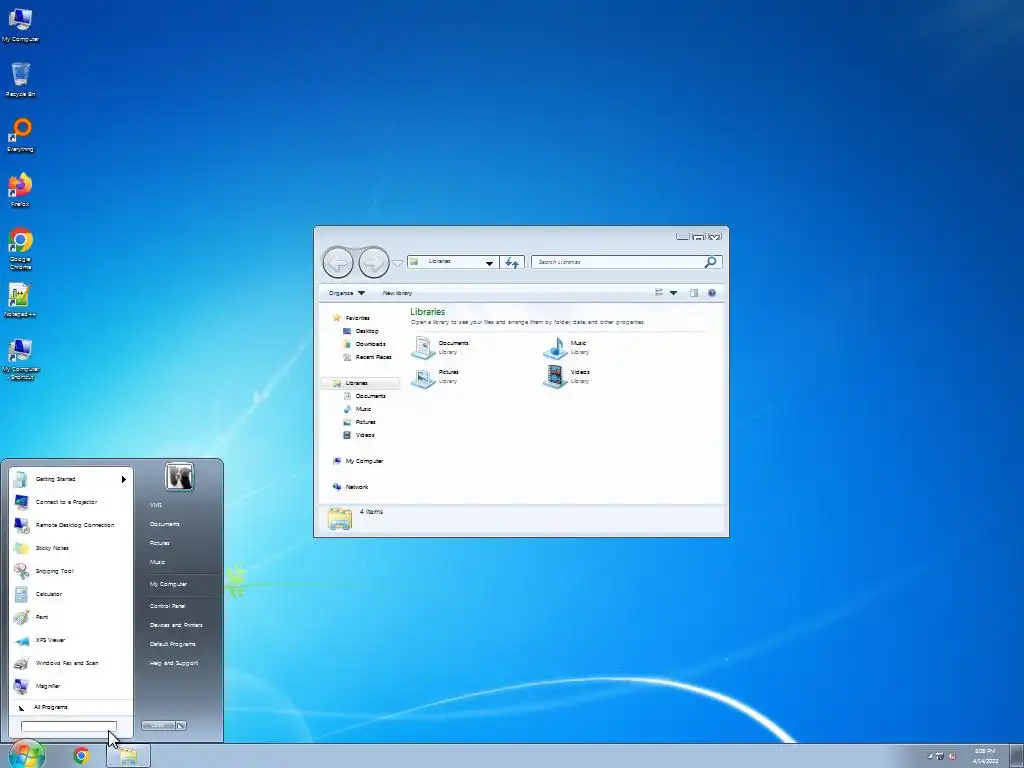Open Calculator from Start menu
The width and height of the screenshot is (1024, 768).
pyautogui.click(x=71, y=594)
